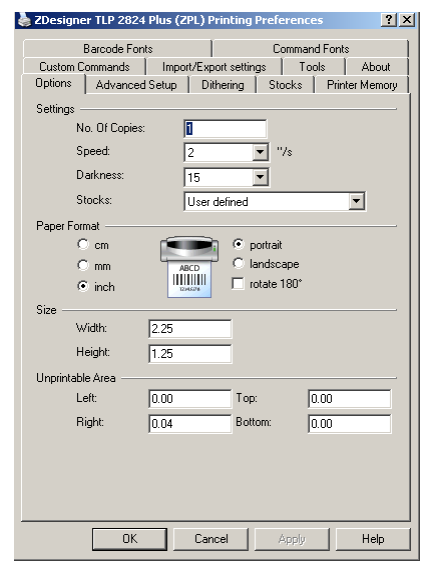Switch to the Barcode Fonts tab
Image resolution: width=435 pixels, height=571 pixels.
117,48
